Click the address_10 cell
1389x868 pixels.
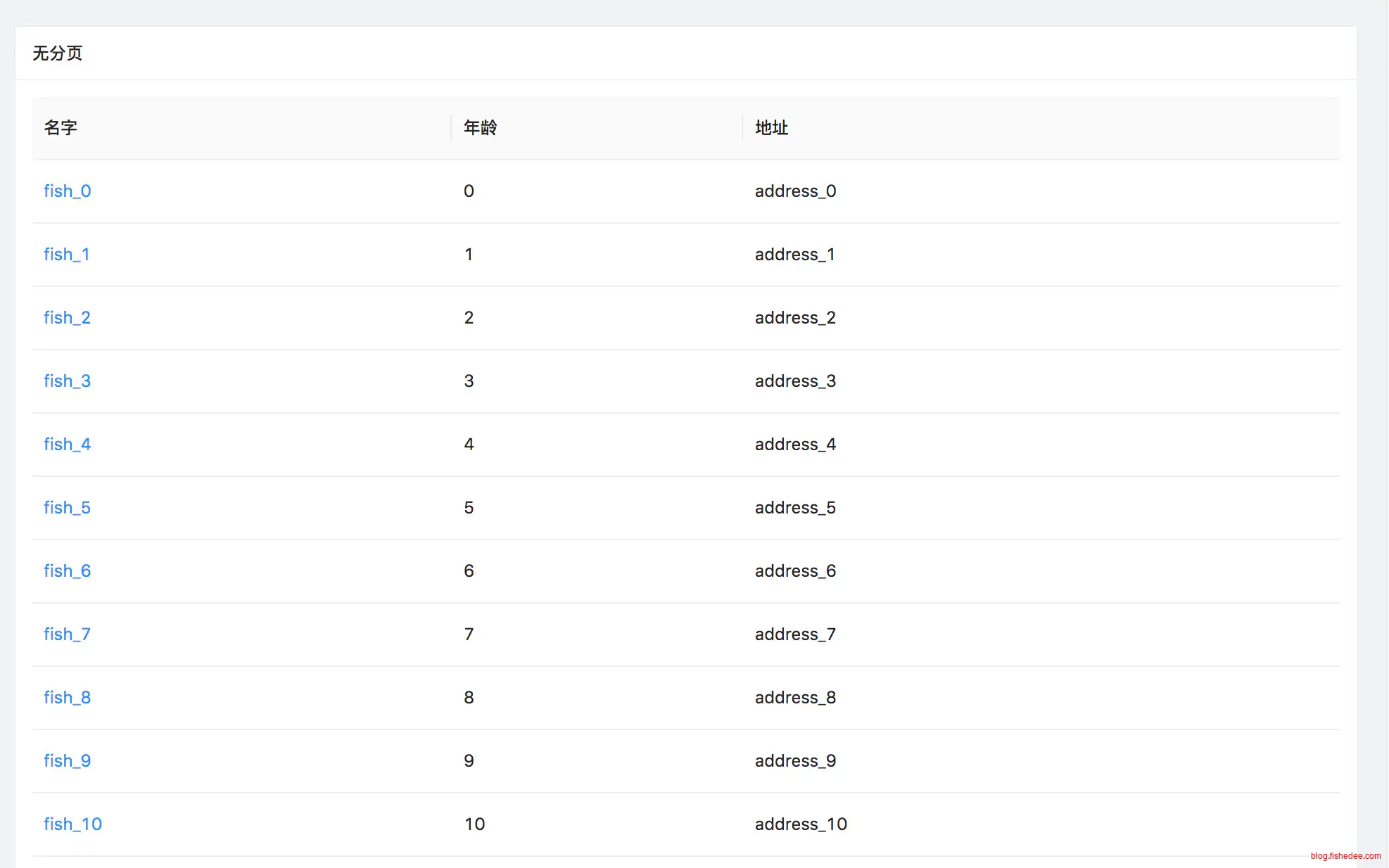pos(801,824)
